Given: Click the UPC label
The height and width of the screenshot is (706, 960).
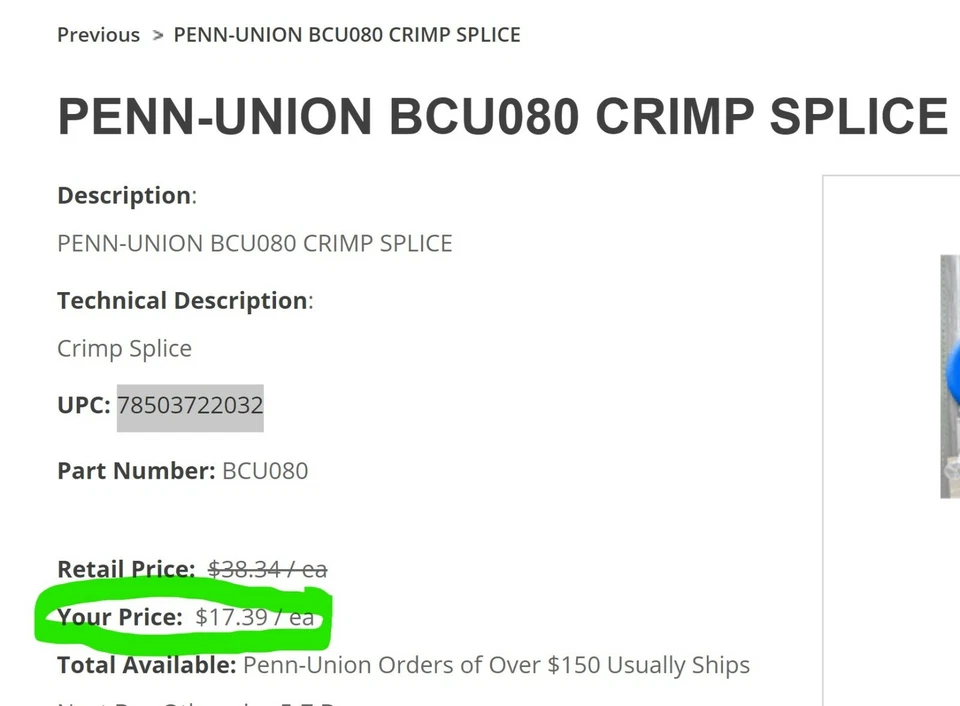Looking at the screenshot, I should (83, 405).
